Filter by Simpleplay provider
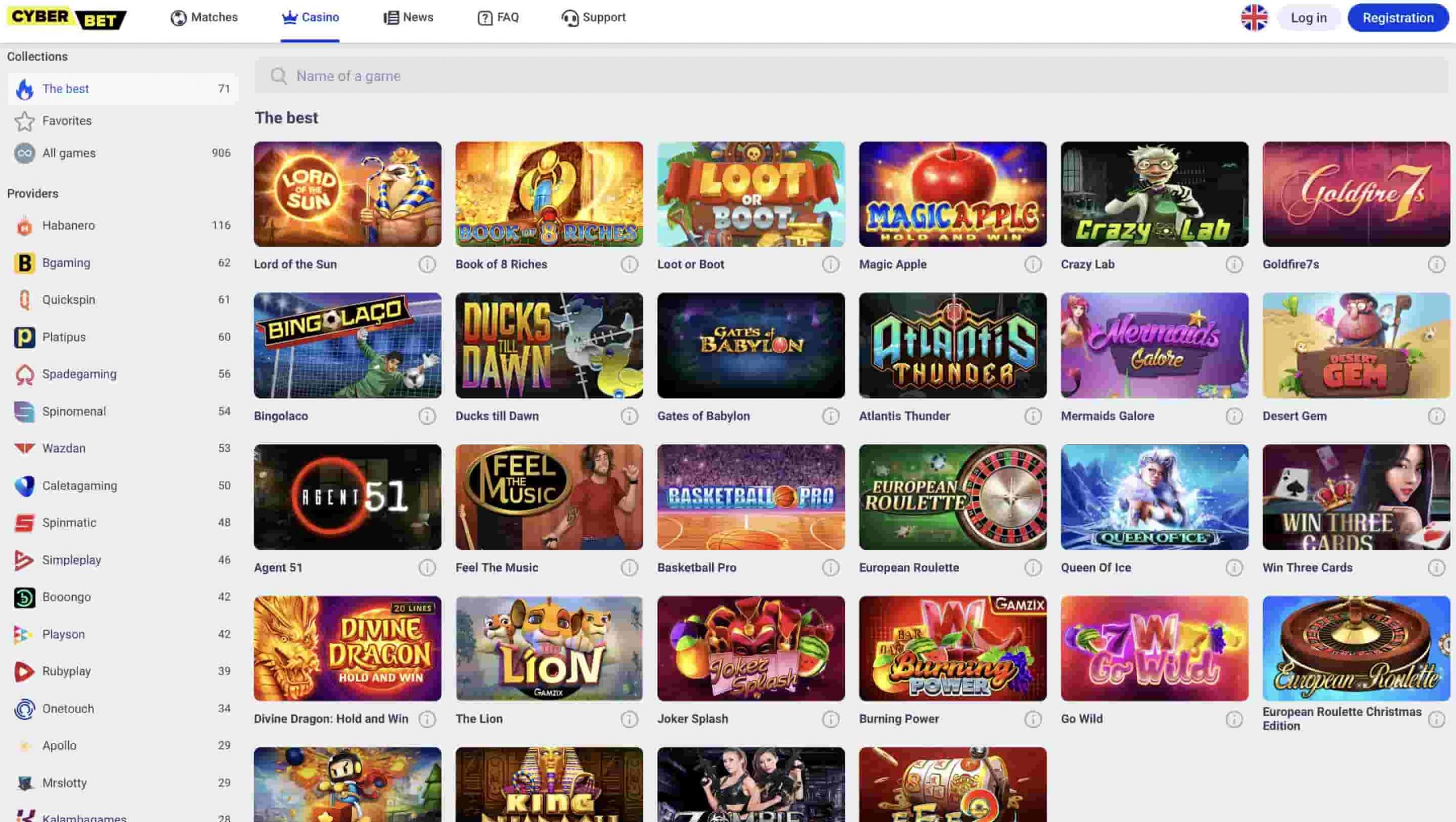The image size is (1456, 822). click(x=123, y=561)
